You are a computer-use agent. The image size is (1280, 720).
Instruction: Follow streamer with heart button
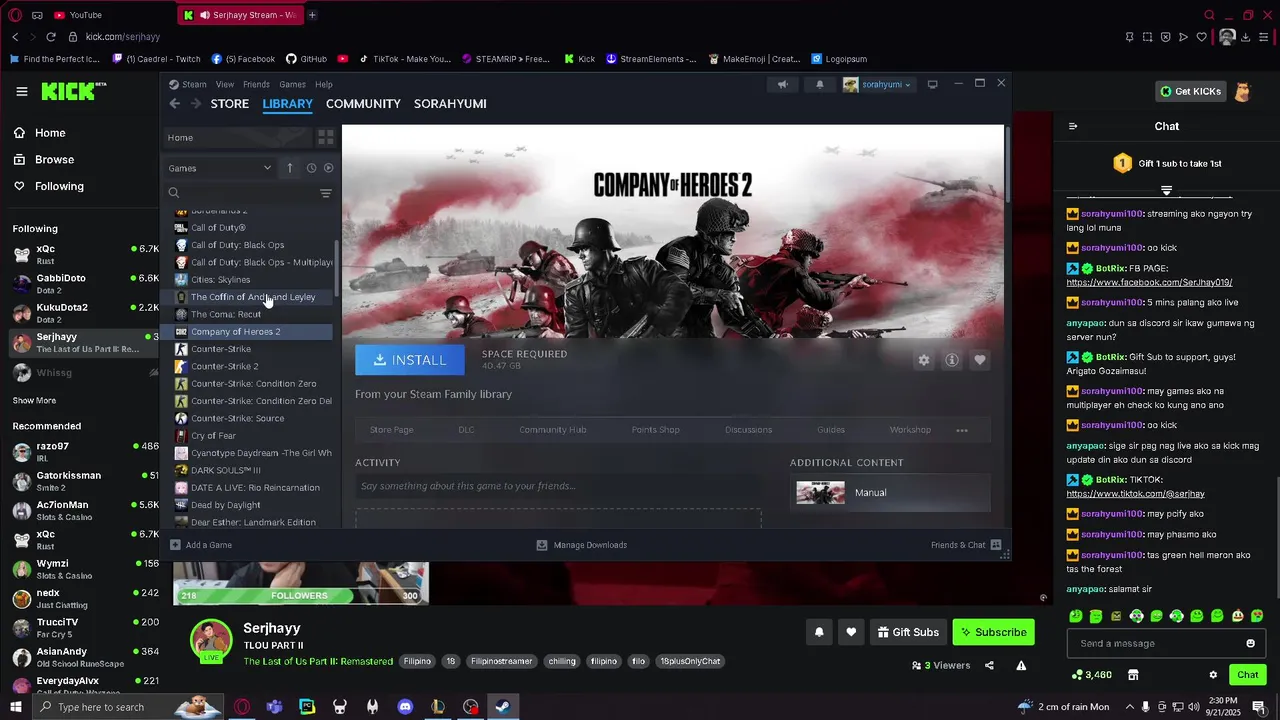coord(851,632)
